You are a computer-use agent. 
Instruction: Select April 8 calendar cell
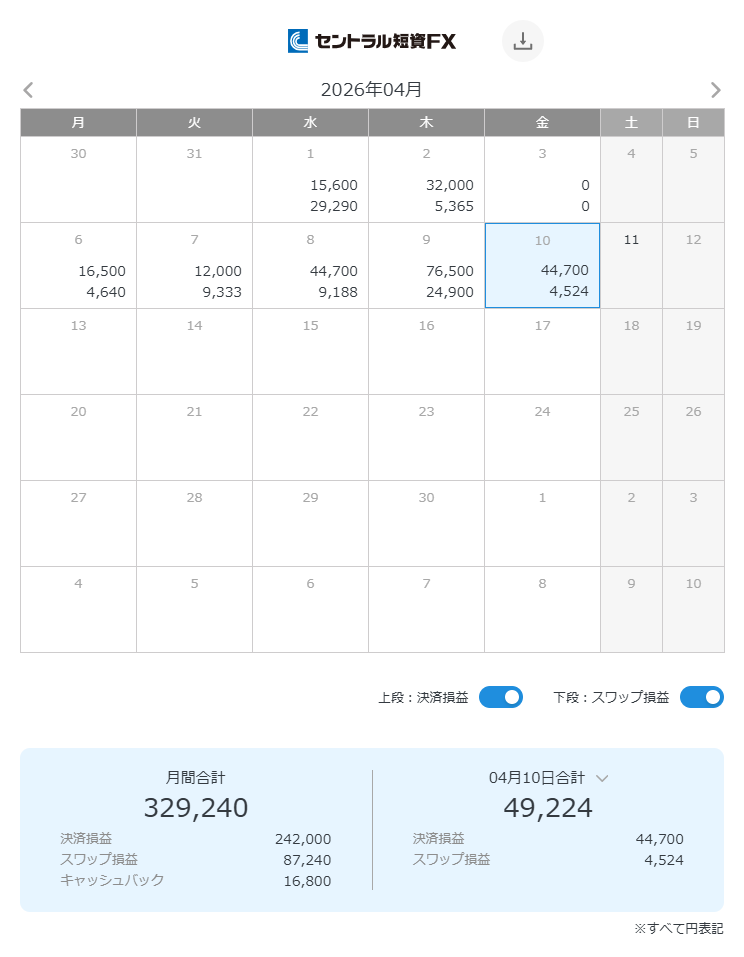pyautogui.click(x=310, y=266)
